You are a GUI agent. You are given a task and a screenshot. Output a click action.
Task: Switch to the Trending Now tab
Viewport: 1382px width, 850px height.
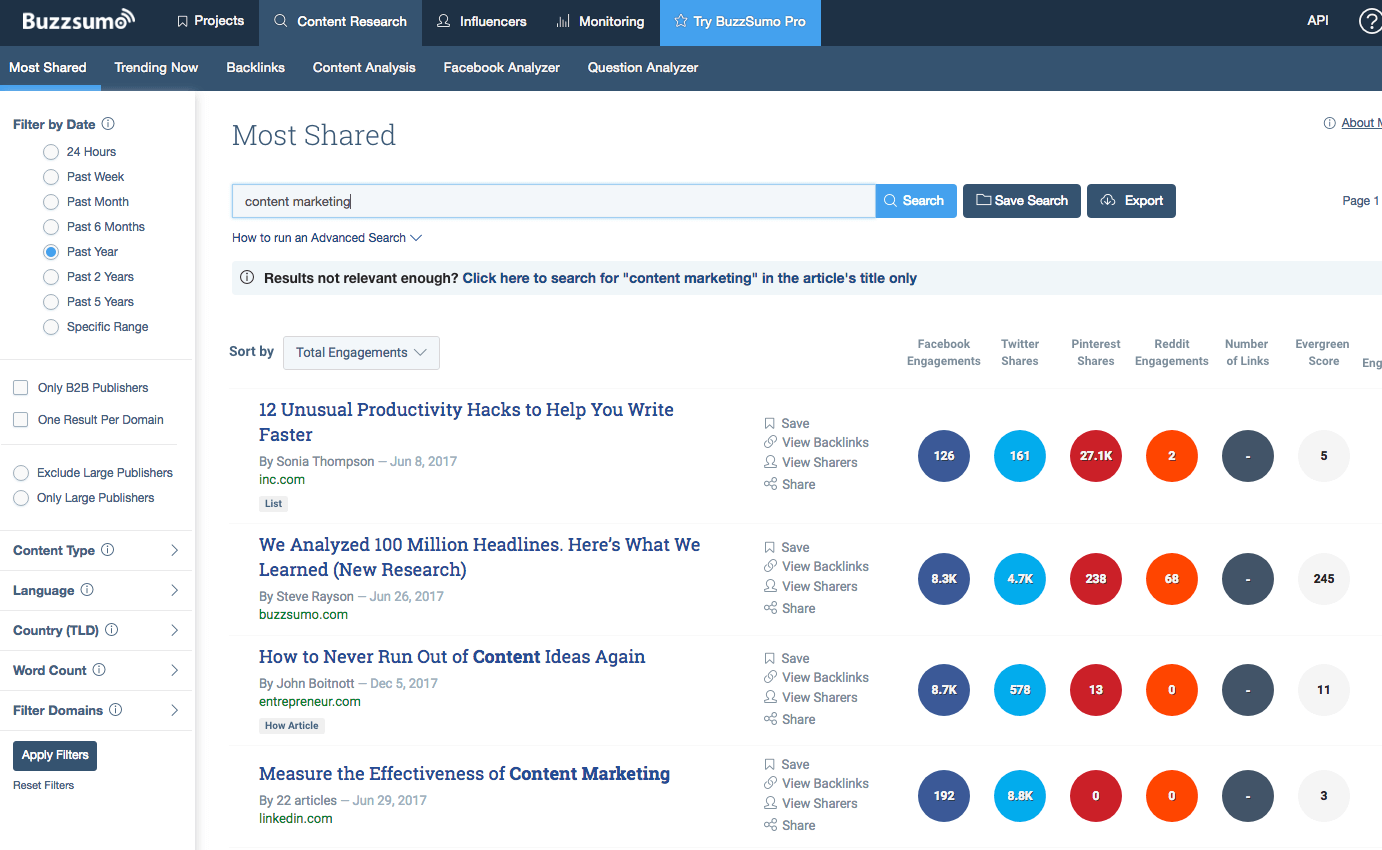[x=156, y=68]
